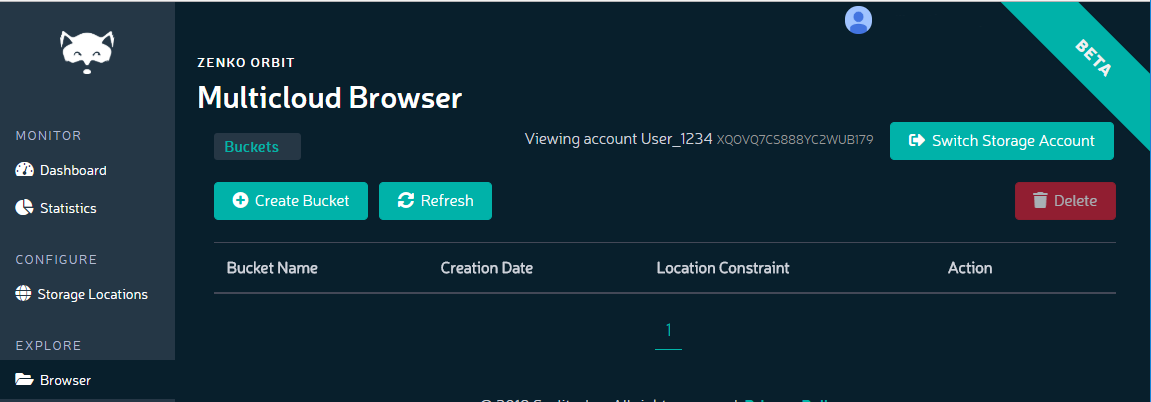Click the Action column header

(x=970, y=268)
